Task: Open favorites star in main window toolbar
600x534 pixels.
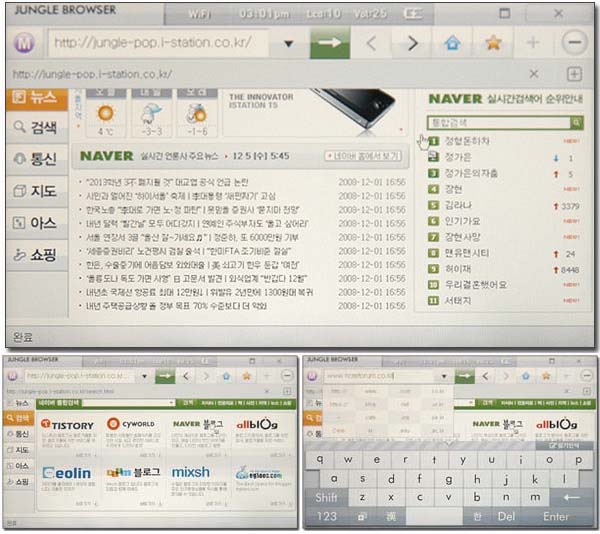Action: 493,42
